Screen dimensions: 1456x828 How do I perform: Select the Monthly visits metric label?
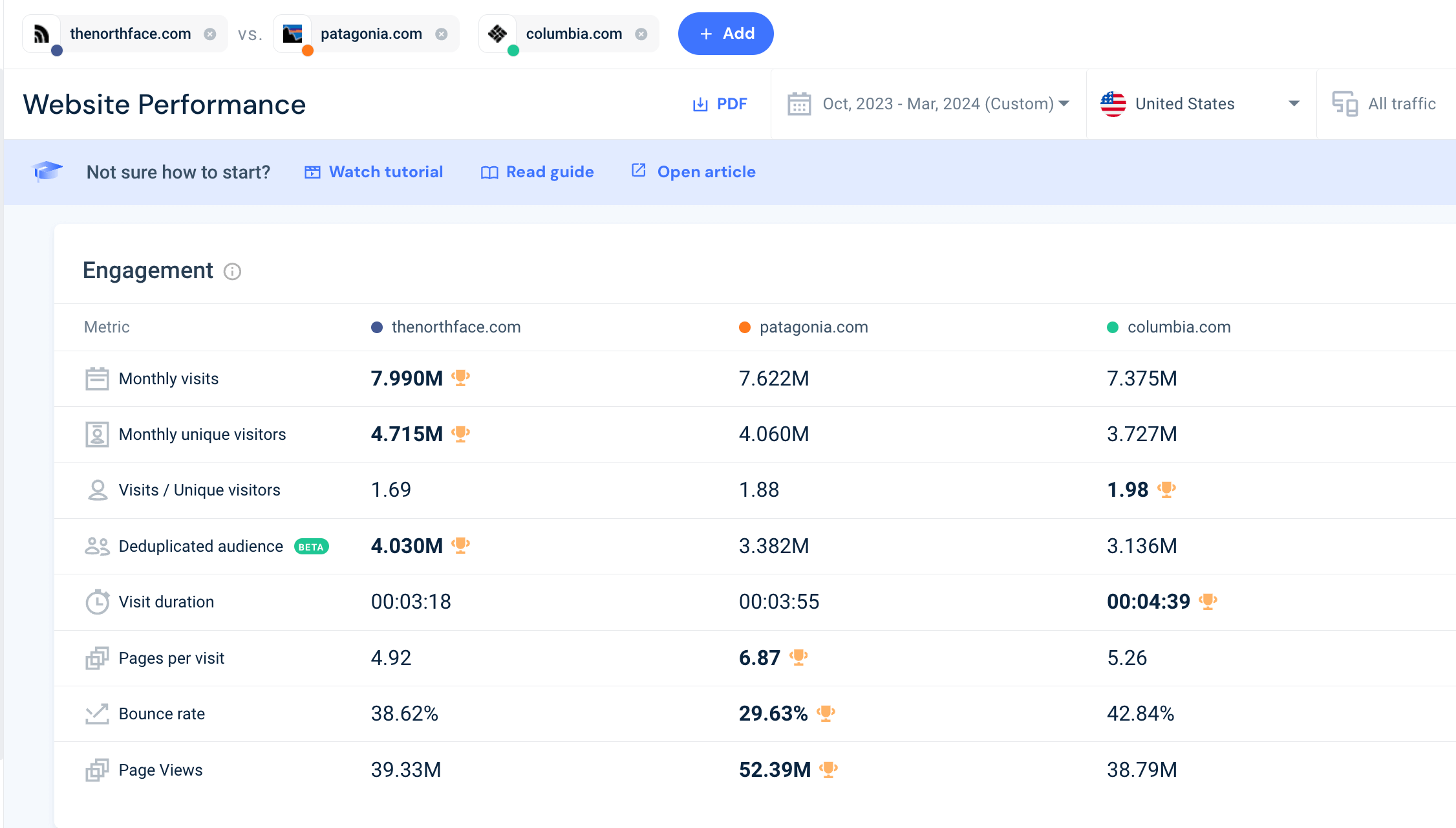pos(169,379)
